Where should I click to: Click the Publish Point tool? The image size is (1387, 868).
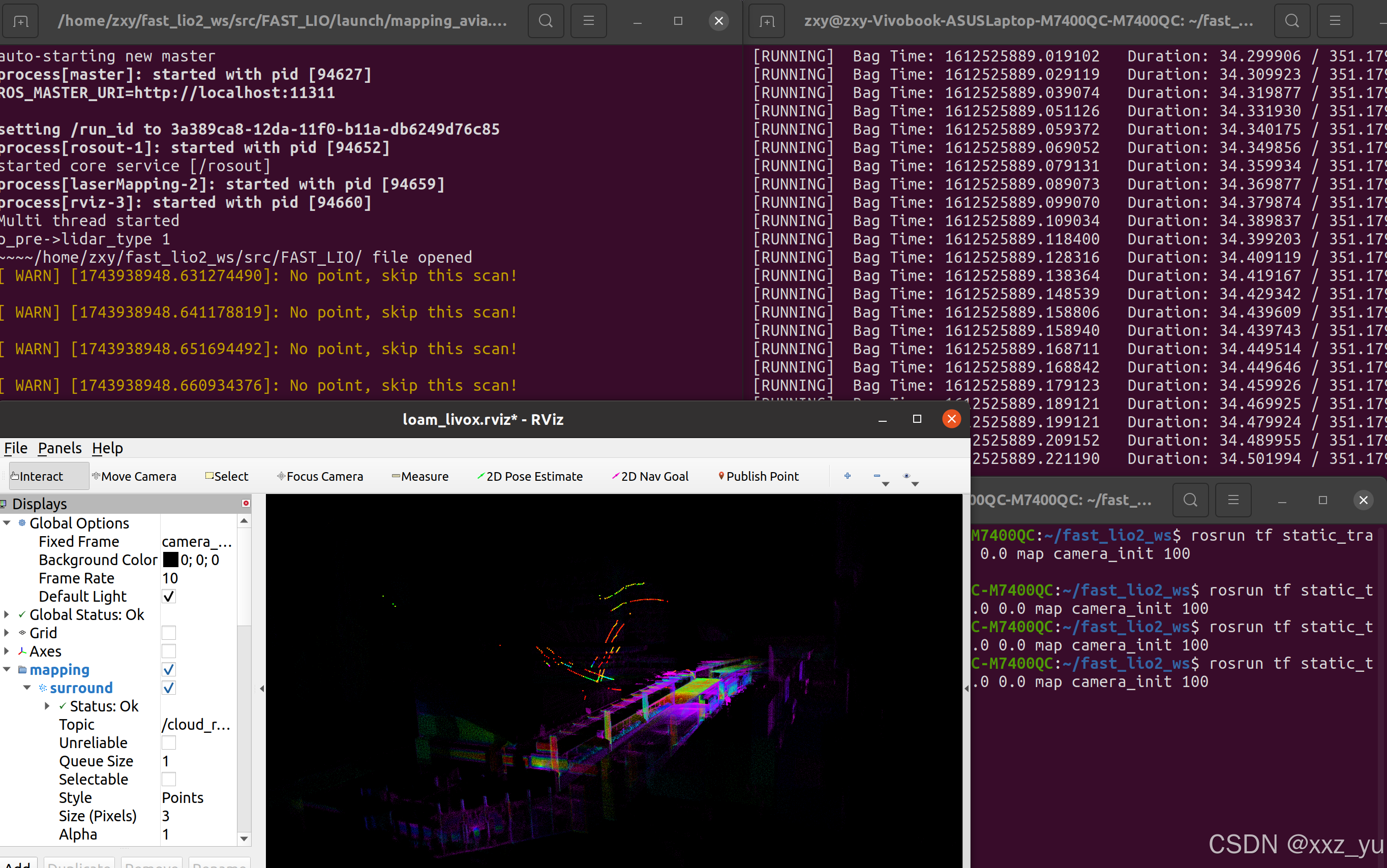758,476
